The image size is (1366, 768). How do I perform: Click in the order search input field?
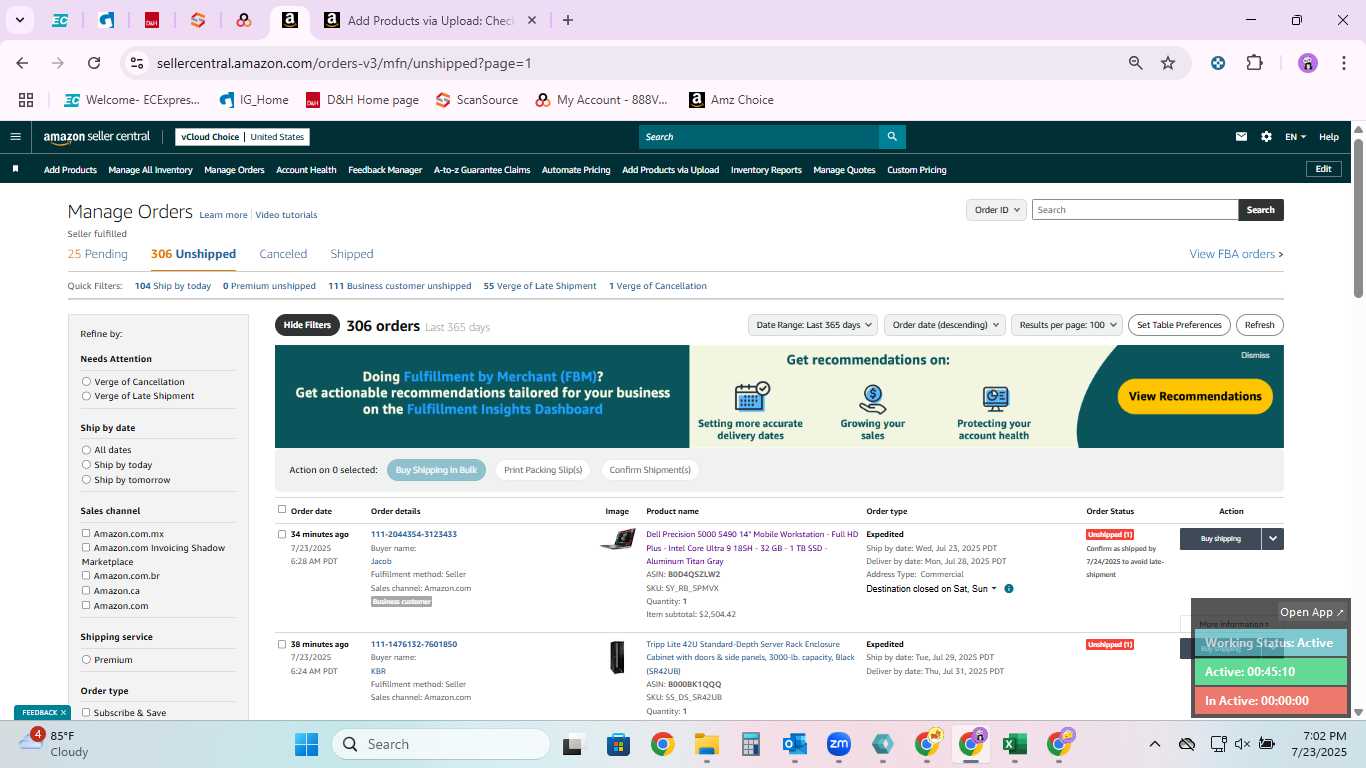[1135, 210]
